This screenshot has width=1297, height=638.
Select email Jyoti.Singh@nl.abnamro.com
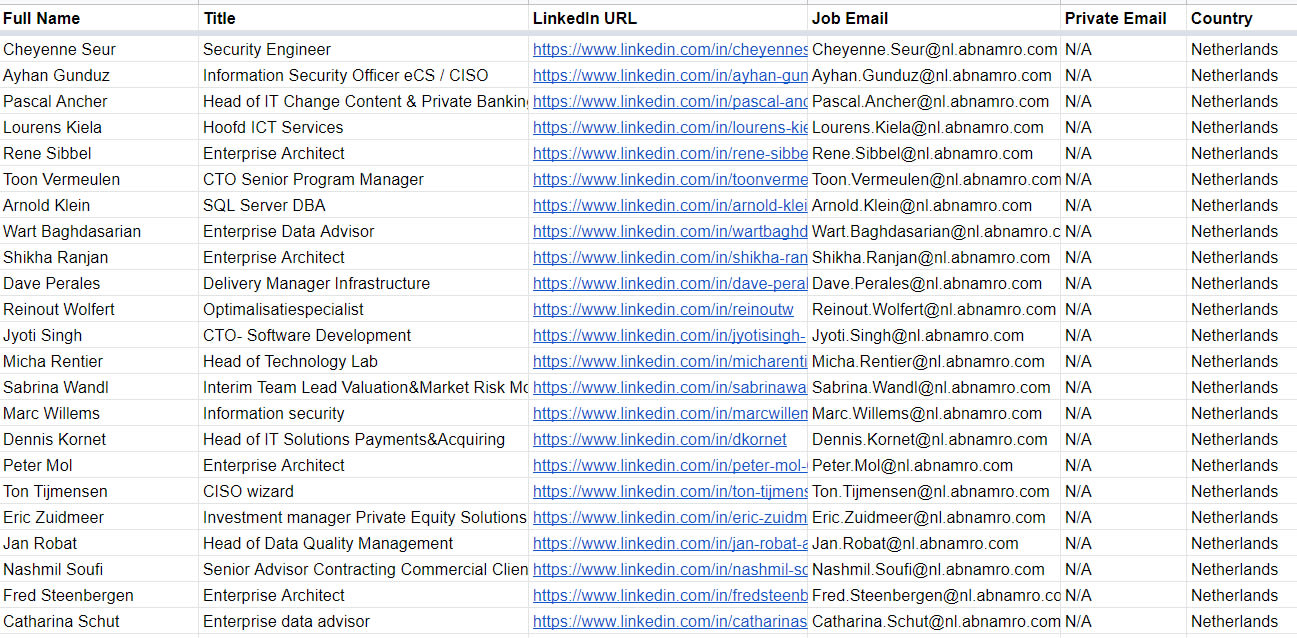pyautogui.click(x=934, y=335)
